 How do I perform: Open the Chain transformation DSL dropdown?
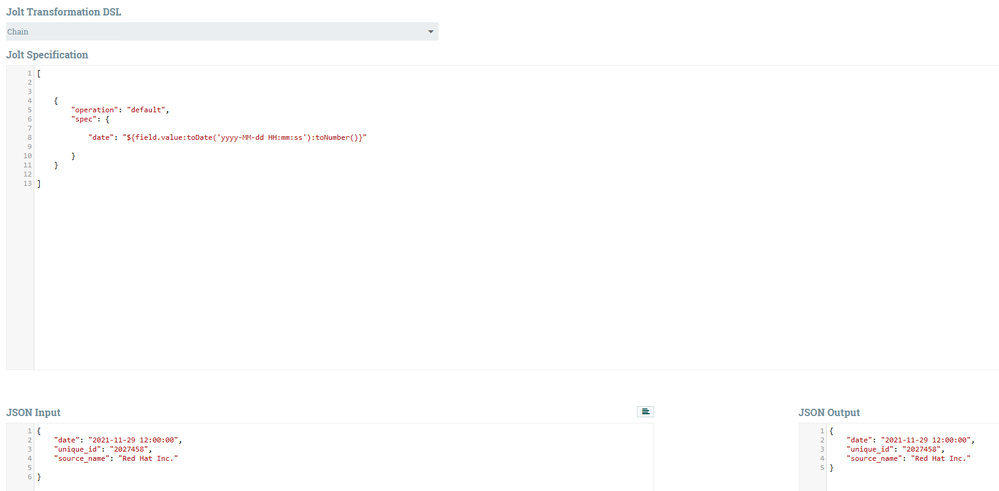222,31
